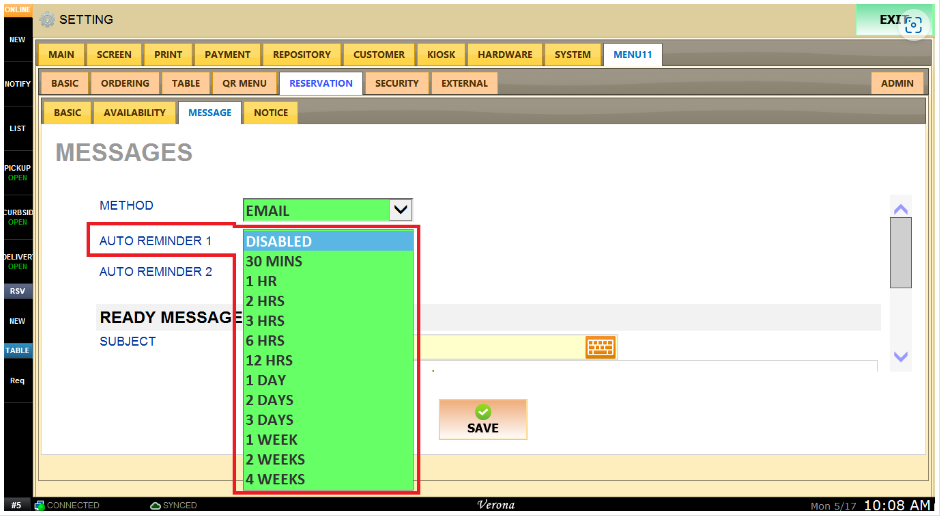Click the settings gear icon in header
Image resolution: width=940 pixels, height=517 pixels.
point(47,20)
